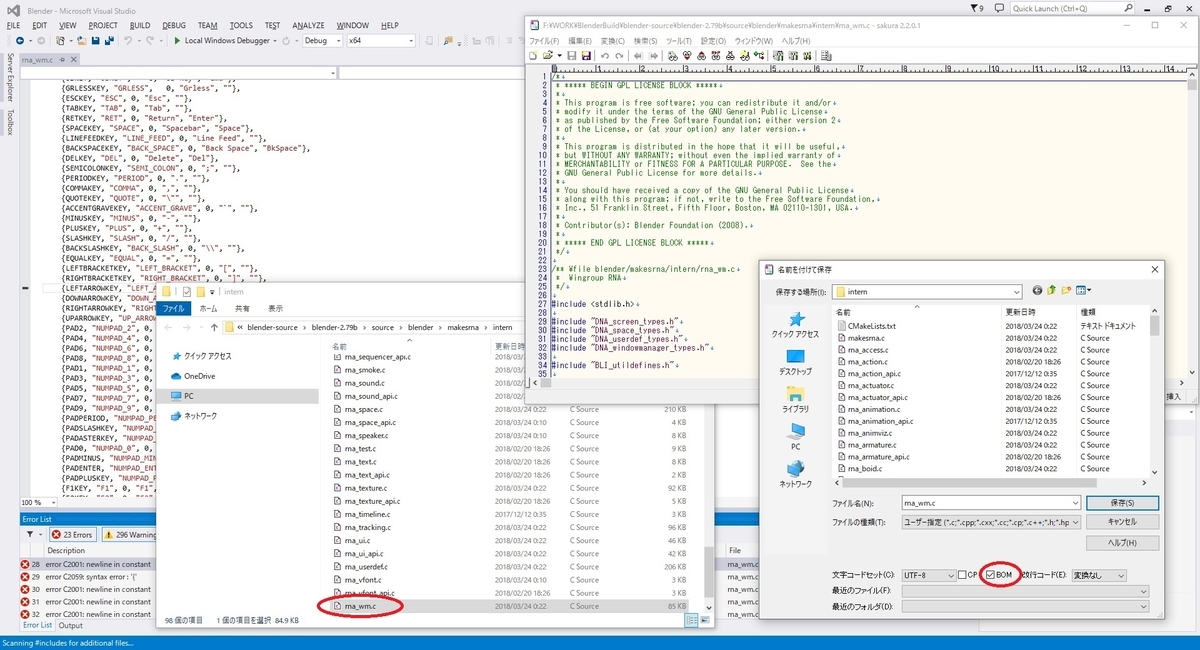Select PC in save dialog sidebar

tap(796, 436)
